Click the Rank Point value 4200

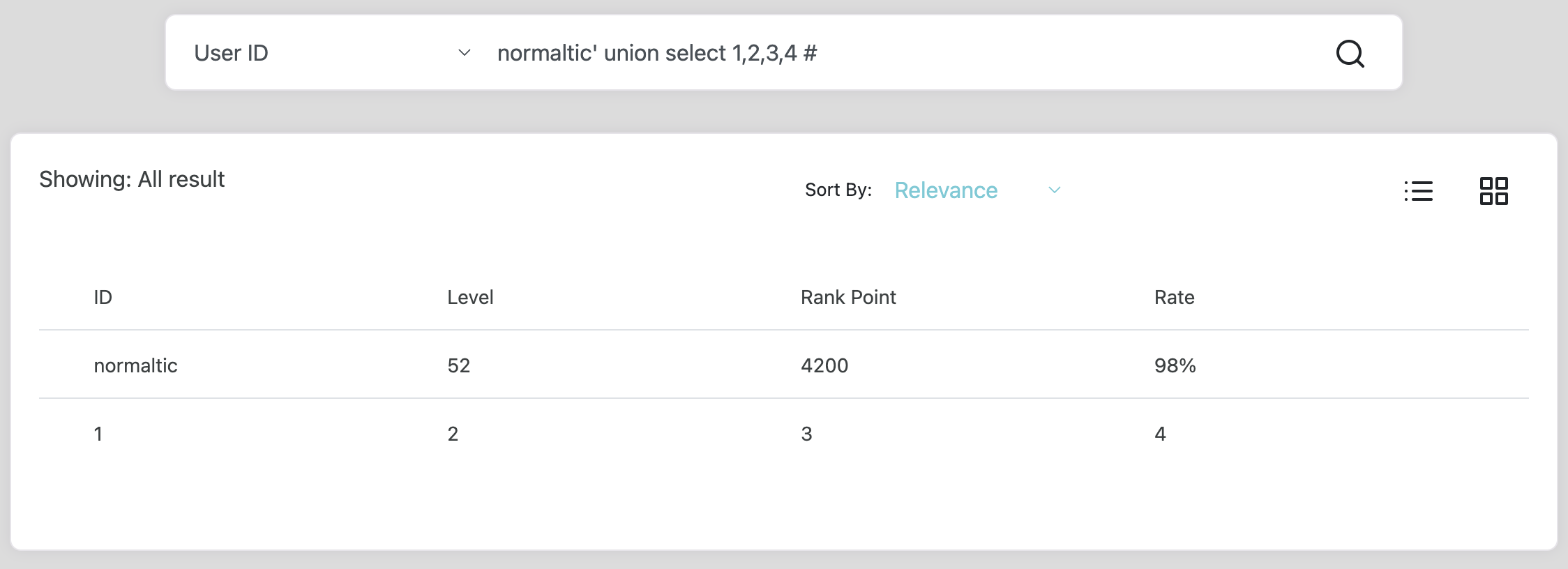point(824,365)
